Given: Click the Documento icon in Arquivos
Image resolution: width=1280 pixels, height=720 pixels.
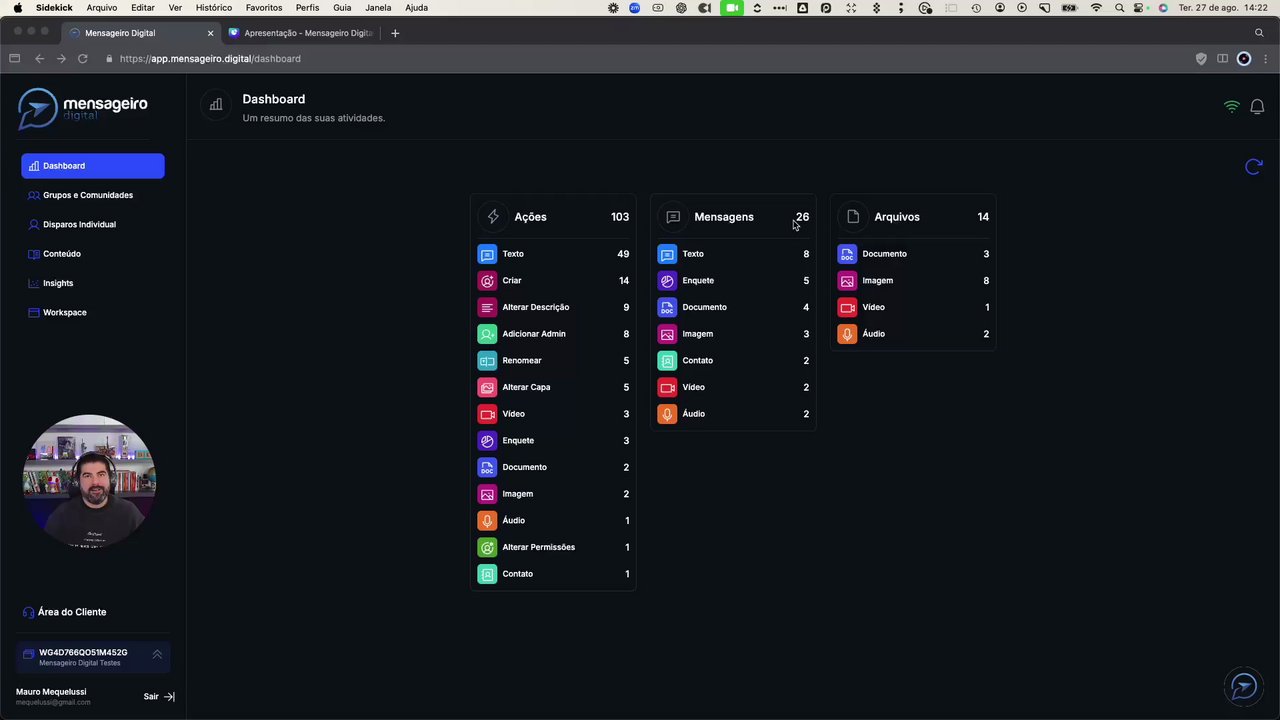Looking at the screenshot, I should pyautogui.click(x=847, y=254).
